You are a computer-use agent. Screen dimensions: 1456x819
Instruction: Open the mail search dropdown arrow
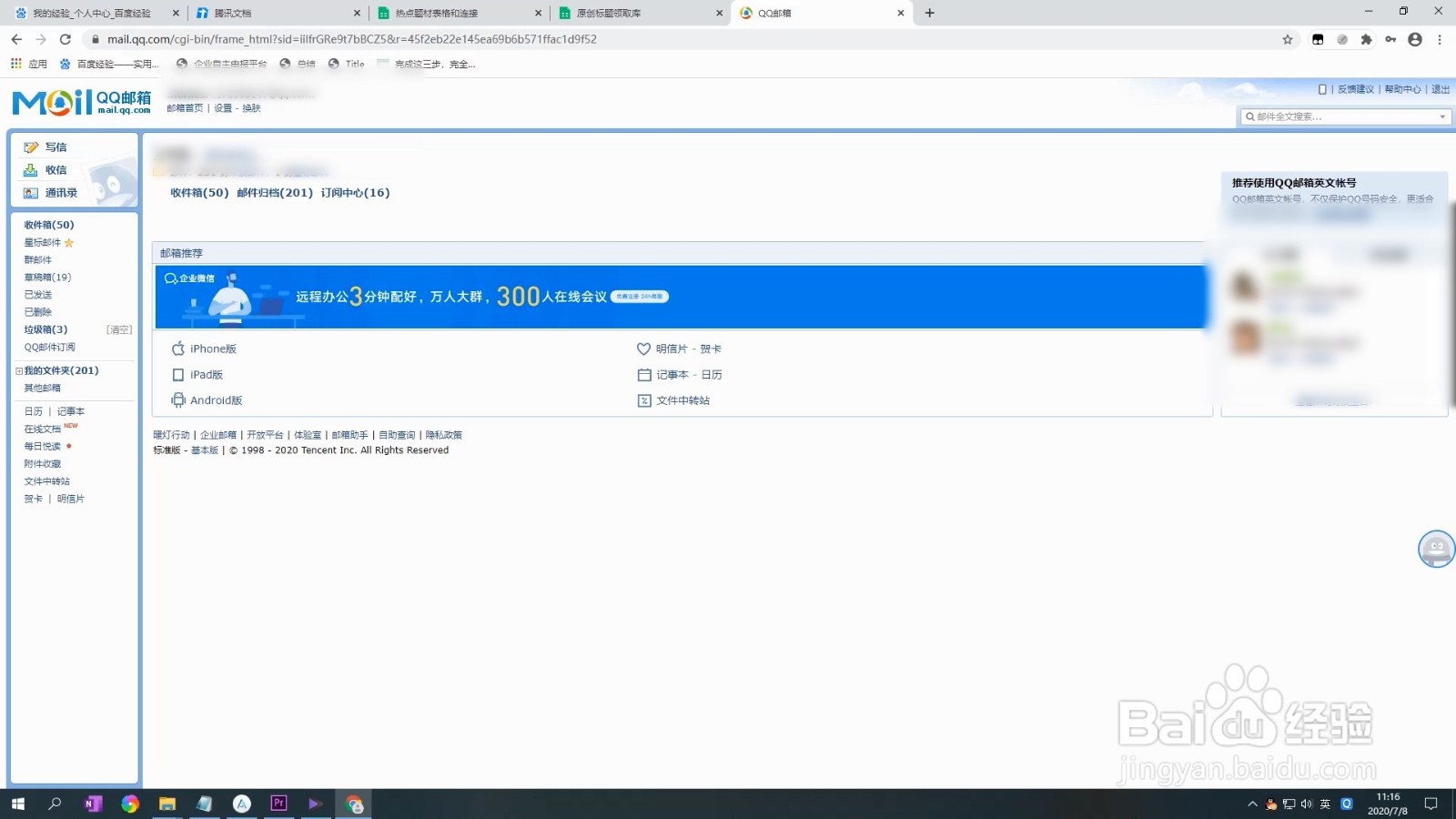pyautogui.click(x=1442, y=116)
